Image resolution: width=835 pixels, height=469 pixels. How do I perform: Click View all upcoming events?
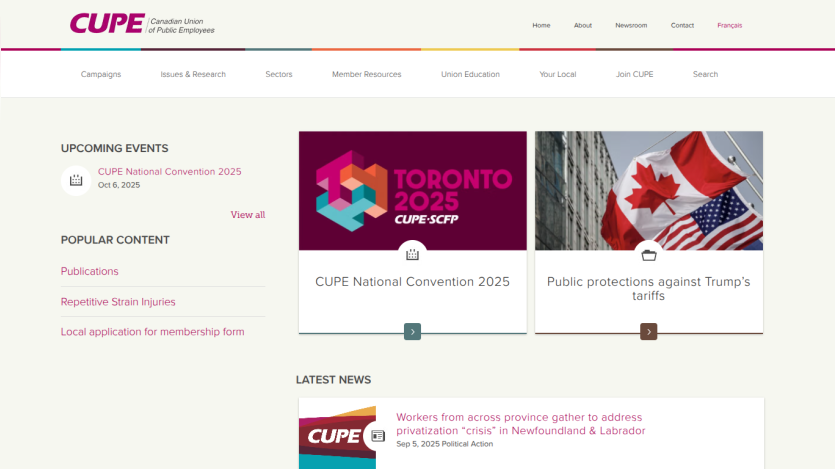pyautogui.click(x=248, y=215)
